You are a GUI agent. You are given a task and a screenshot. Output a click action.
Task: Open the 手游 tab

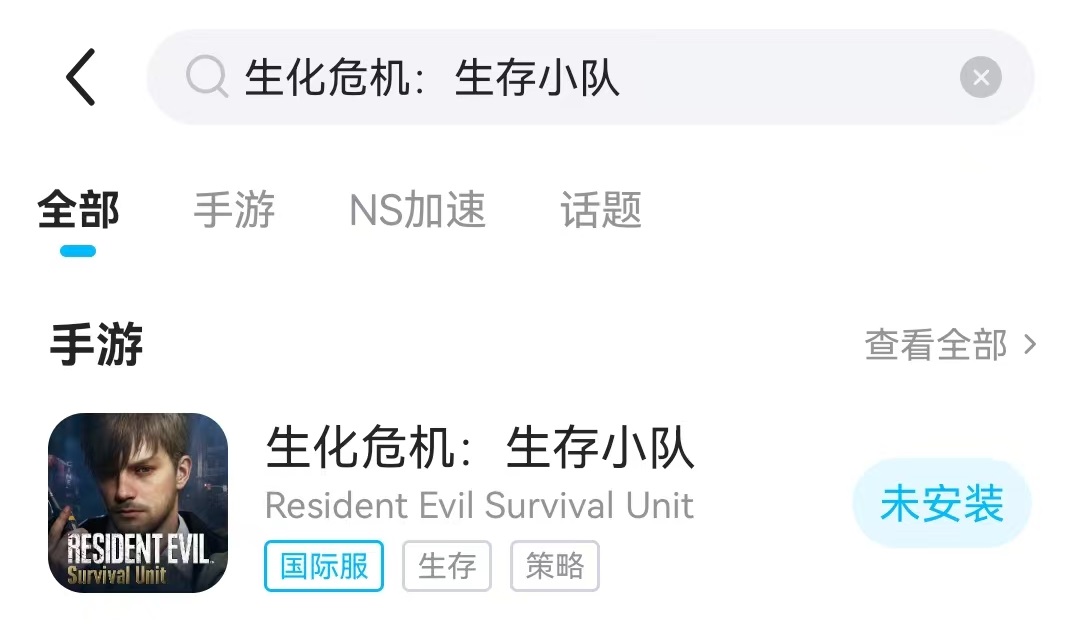[x=234, y=209]
